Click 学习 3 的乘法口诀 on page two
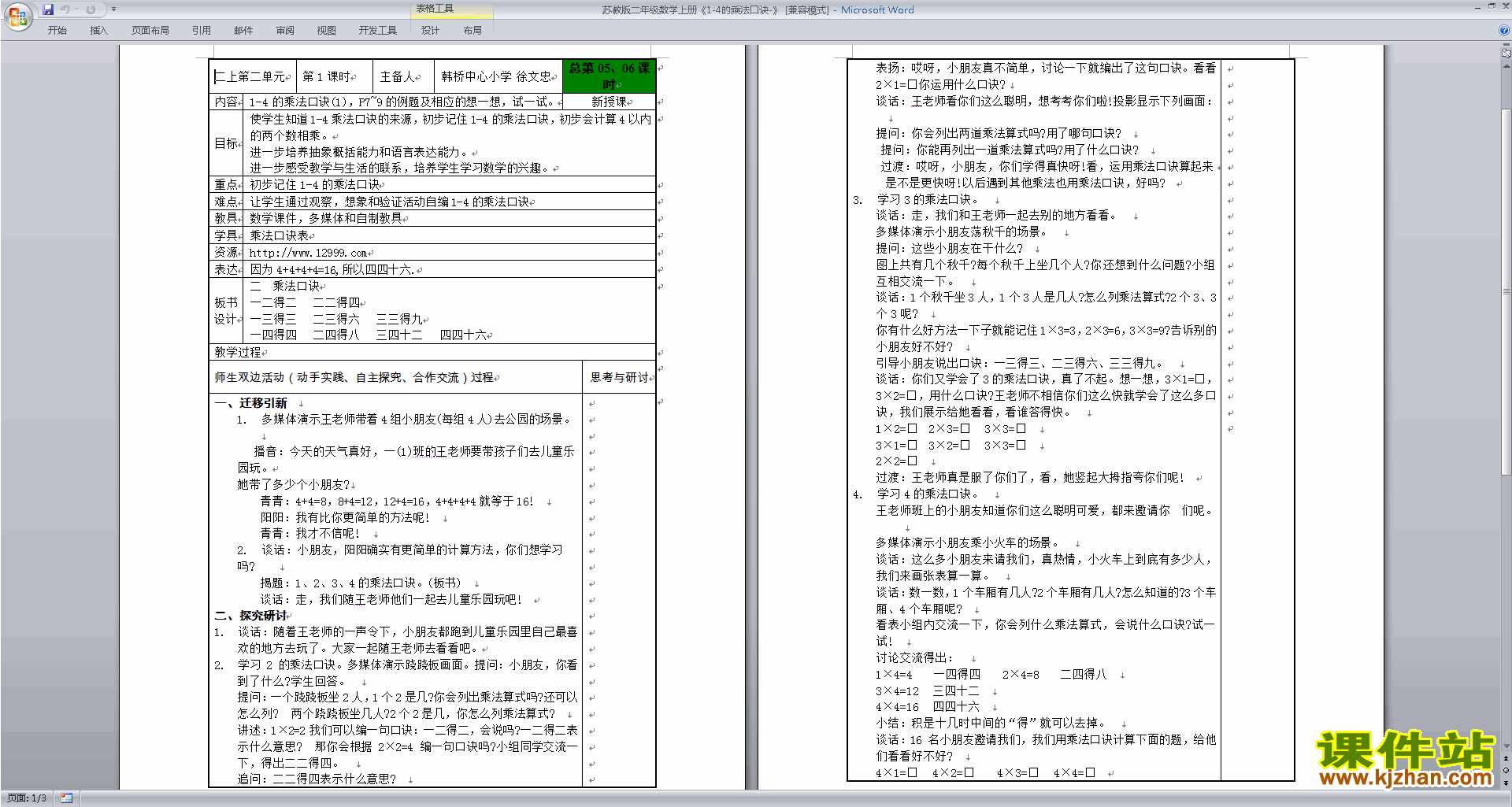 928,199
